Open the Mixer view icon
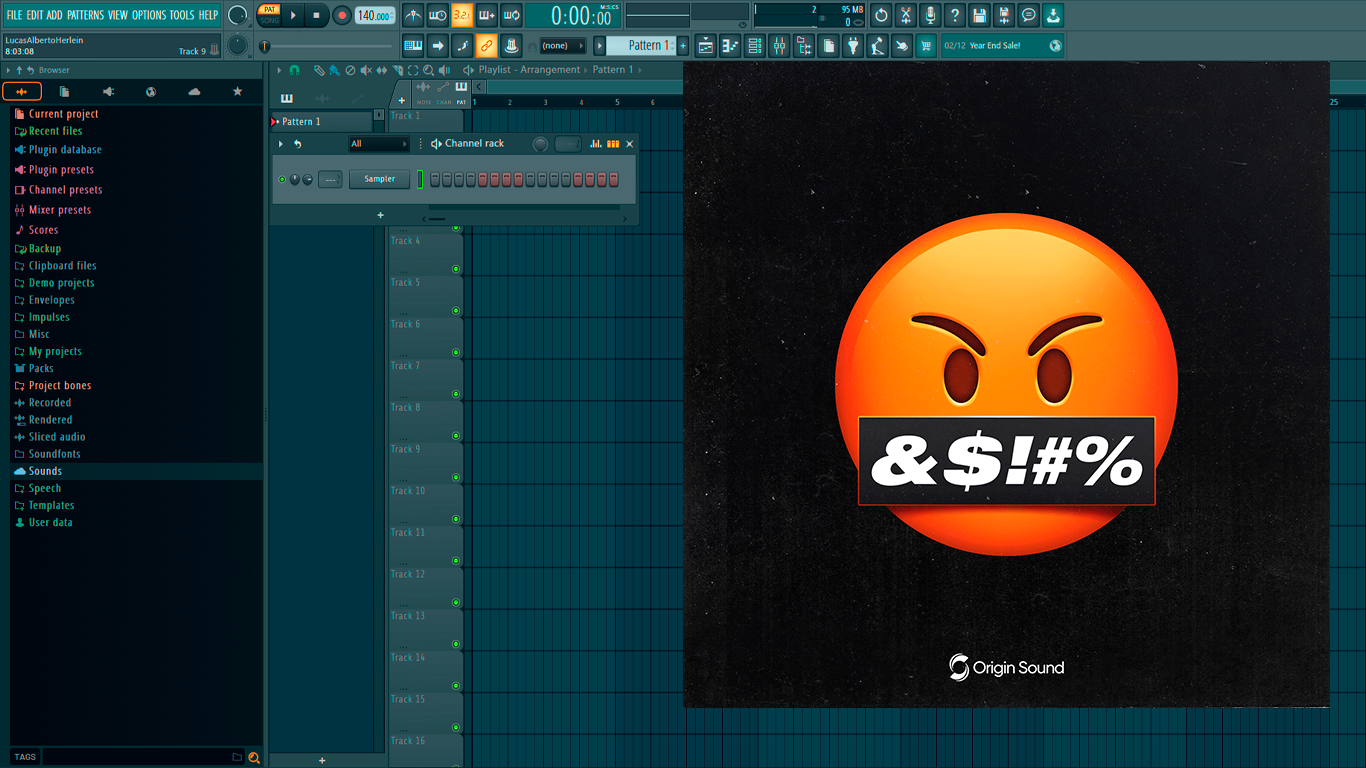1366x768 pixels. point(779,45)
